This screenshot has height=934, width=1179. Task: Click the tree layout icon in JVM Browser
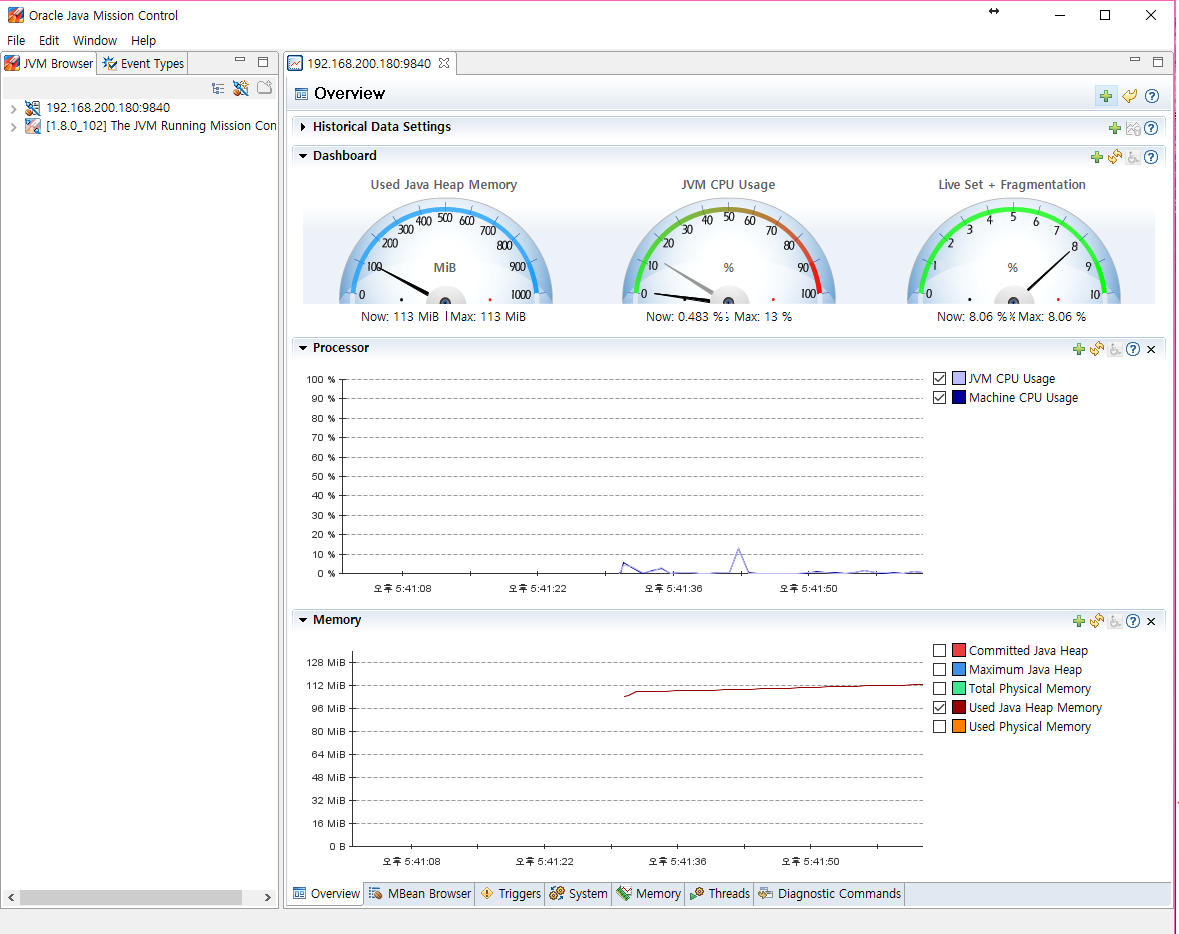[218, 89]
